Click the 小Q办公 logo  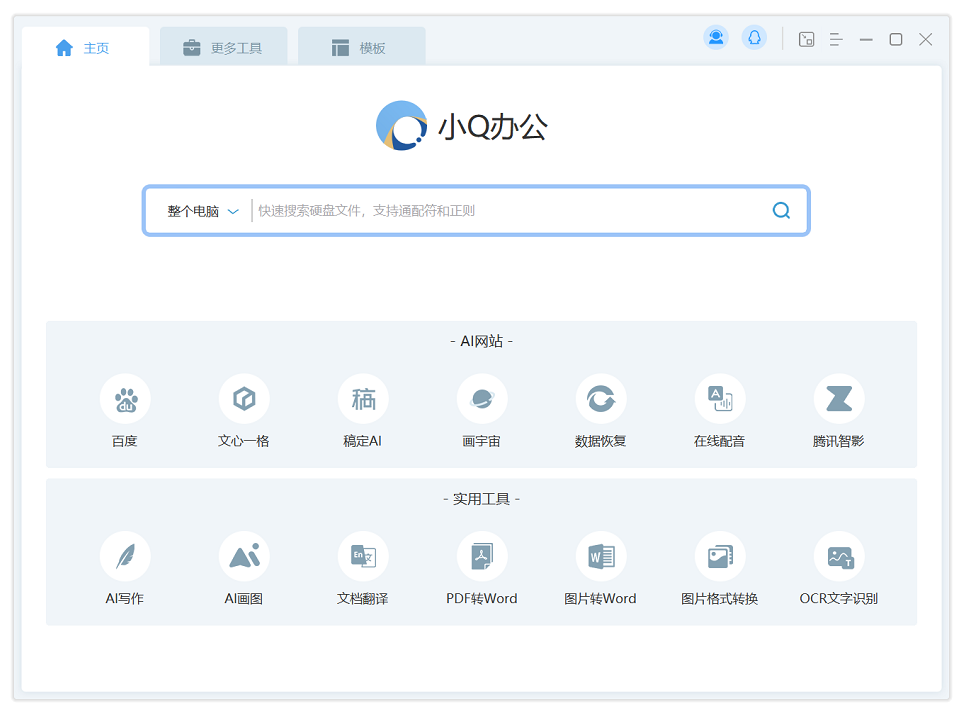pyautogui.click(x=462, y=126)
